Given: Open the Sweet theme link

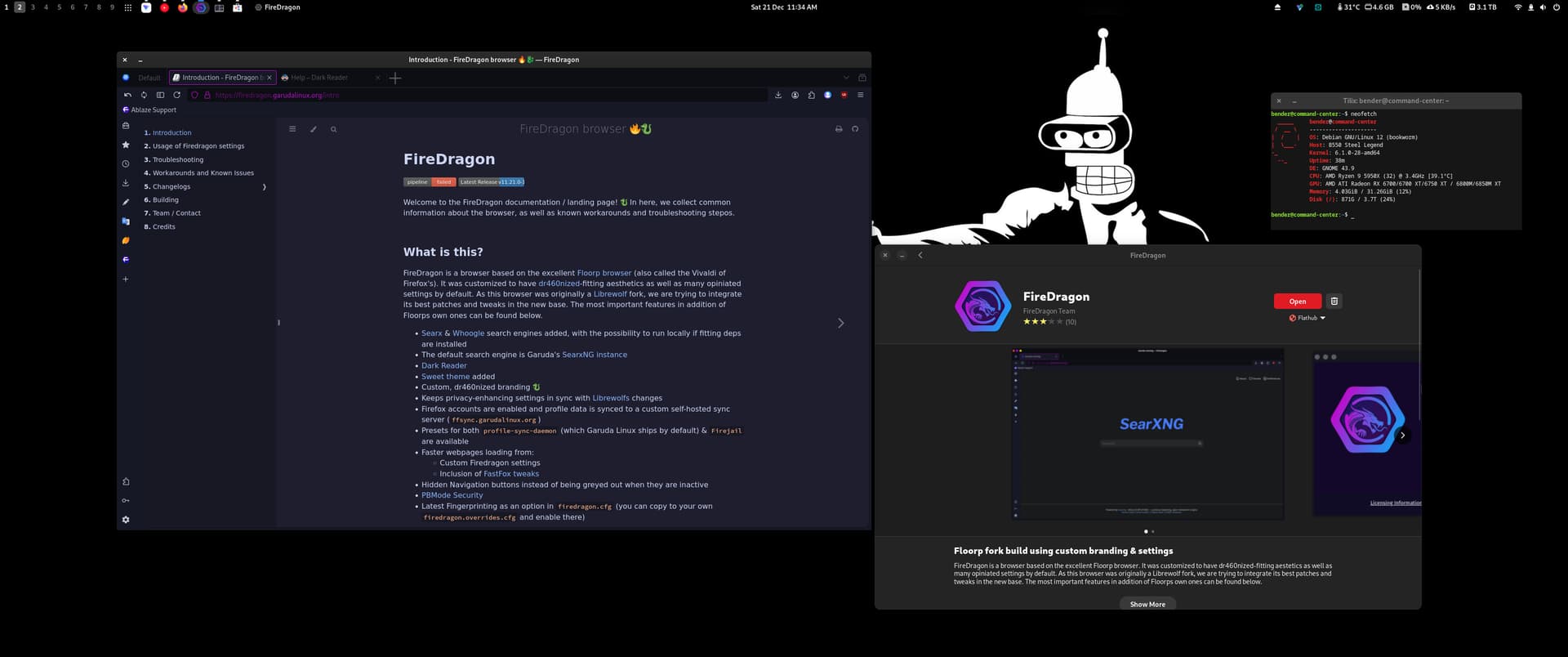Looking at the screenshot, I should (445, 377).
